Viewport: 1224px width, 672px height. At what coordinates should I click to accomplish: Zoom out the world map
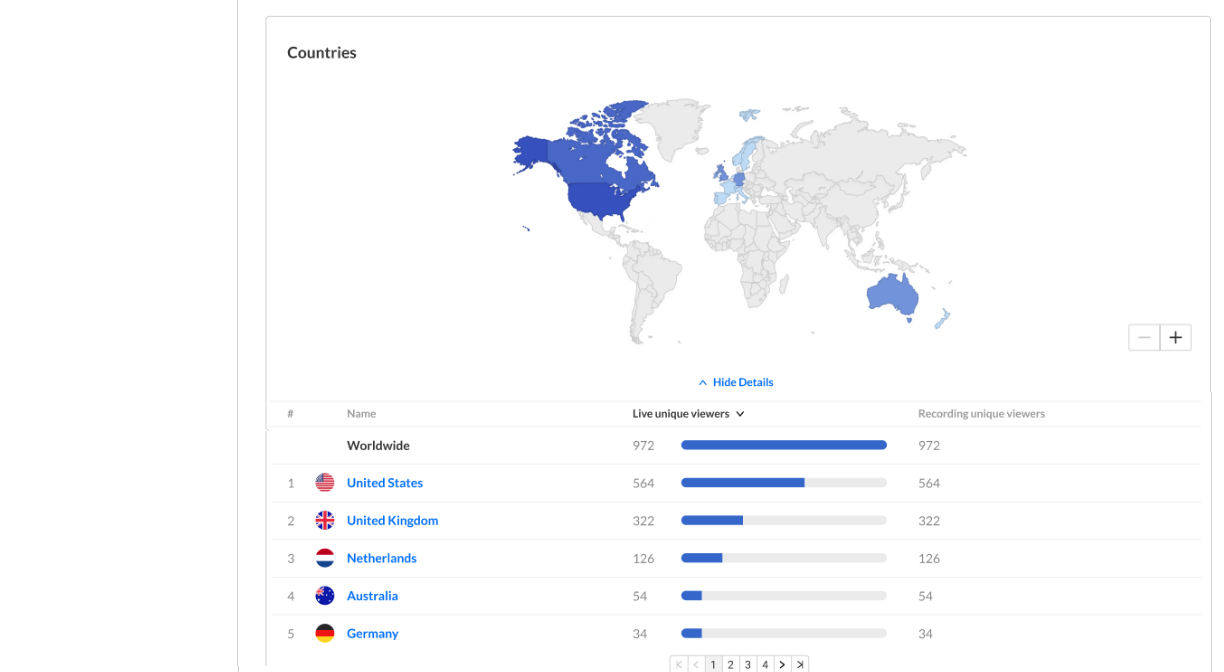[1144, 338]
